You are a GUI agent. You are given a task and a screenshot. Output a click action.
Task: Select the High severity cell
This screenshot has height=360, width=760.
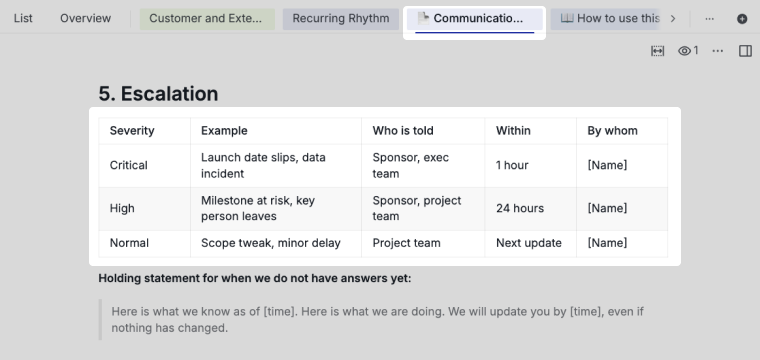coord(144,209)
